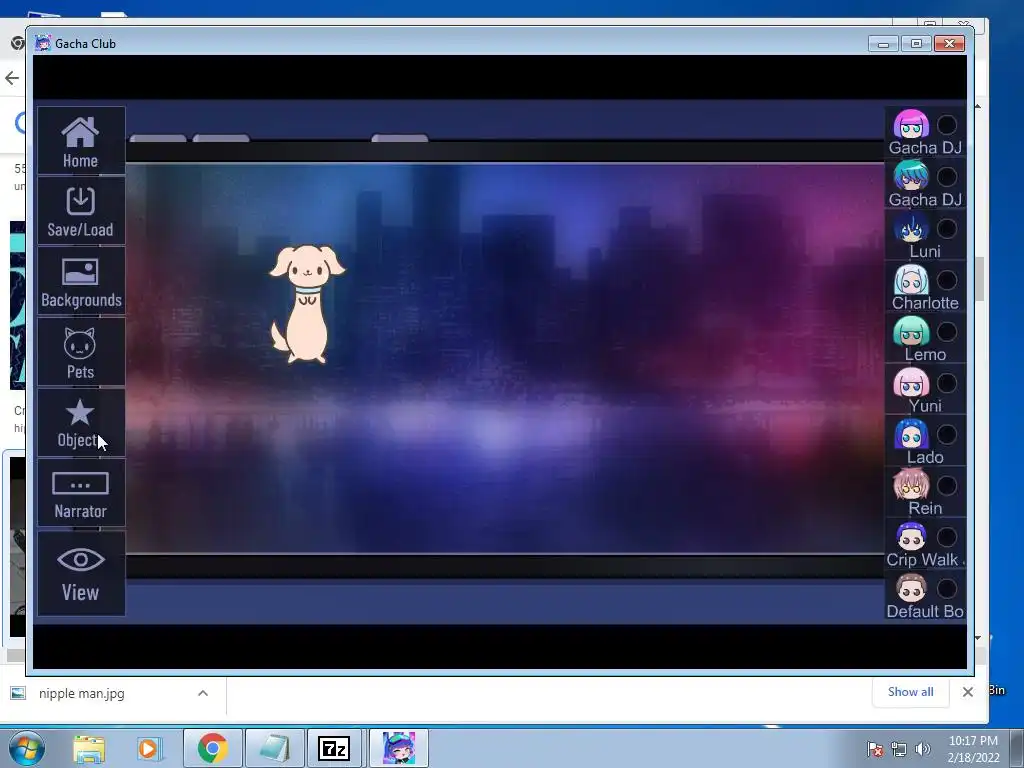Select the teal-haired Gacha DJ character
The height and width of the screenshot is (768, 1024).
911,176
